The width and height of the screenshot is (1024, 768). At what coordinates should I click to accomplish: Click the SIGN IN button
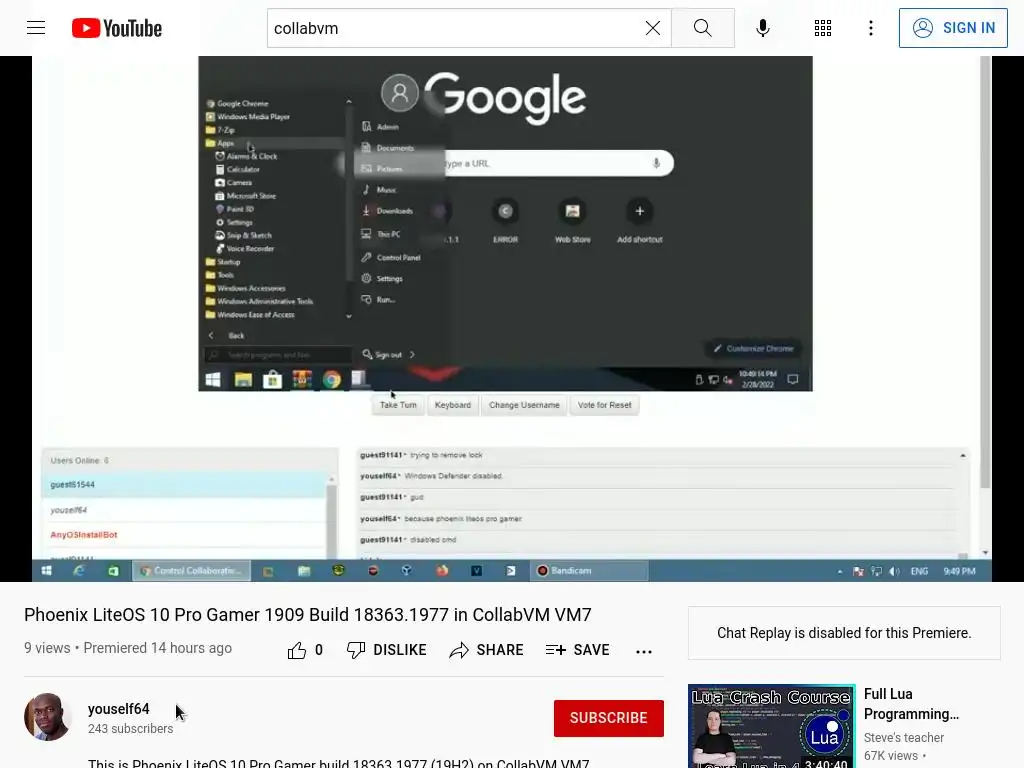click(953, 28)
